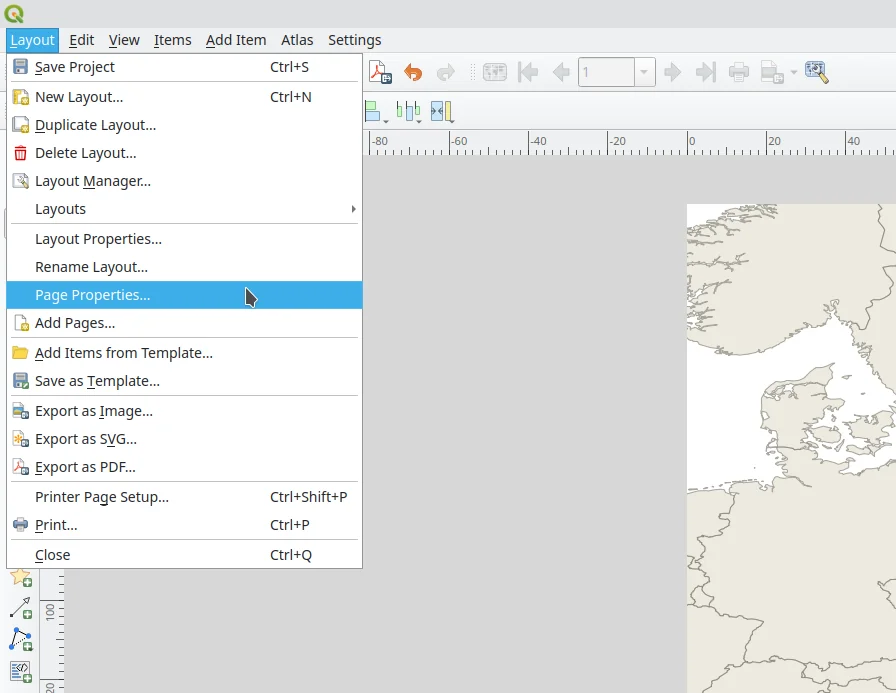Open the Atlas menu
896x693 pixels.
point(297,40)
